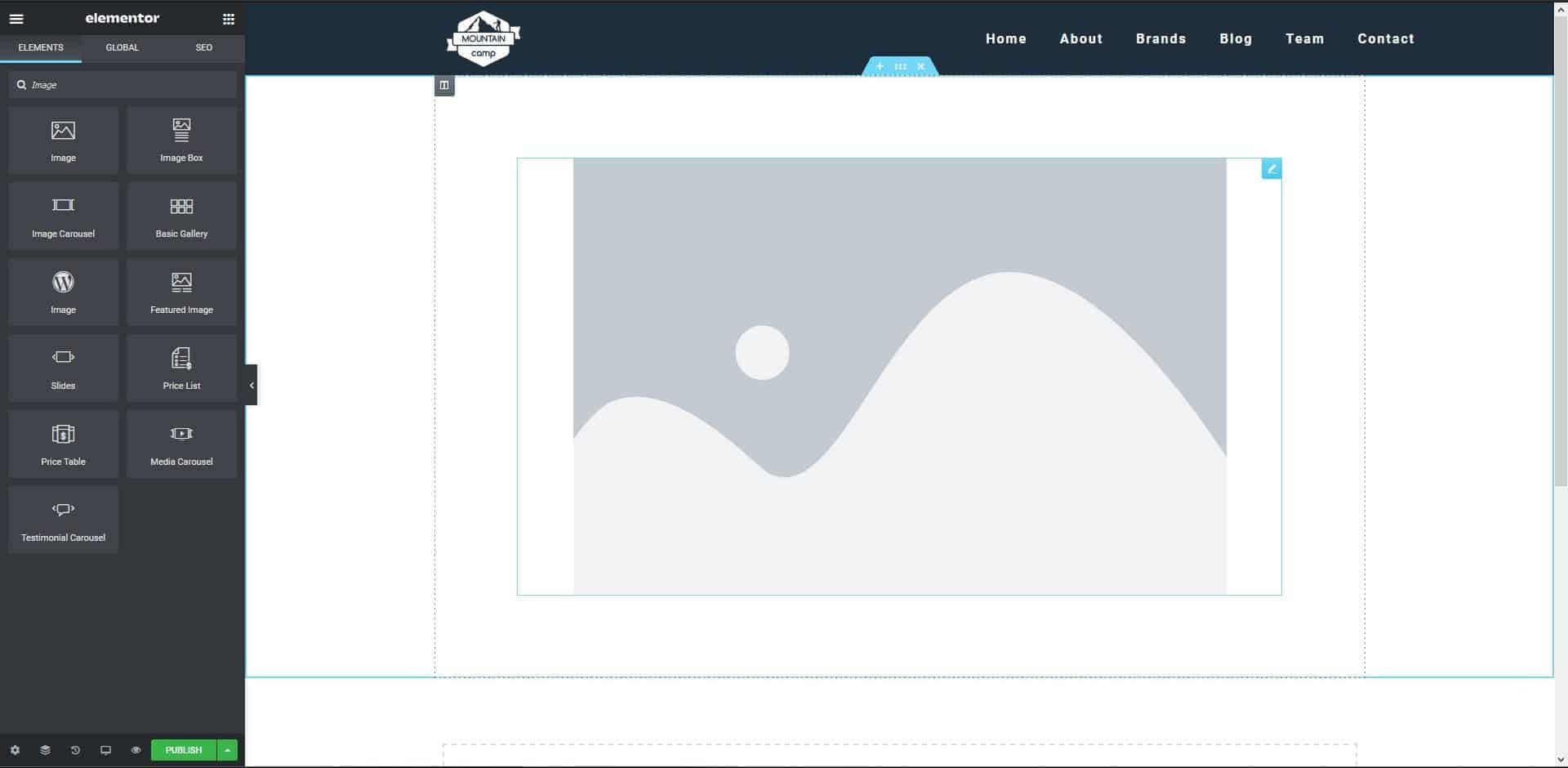Open the Elementor hamburger menu
Screen dimensions: 1568x768
click(16, 19)
